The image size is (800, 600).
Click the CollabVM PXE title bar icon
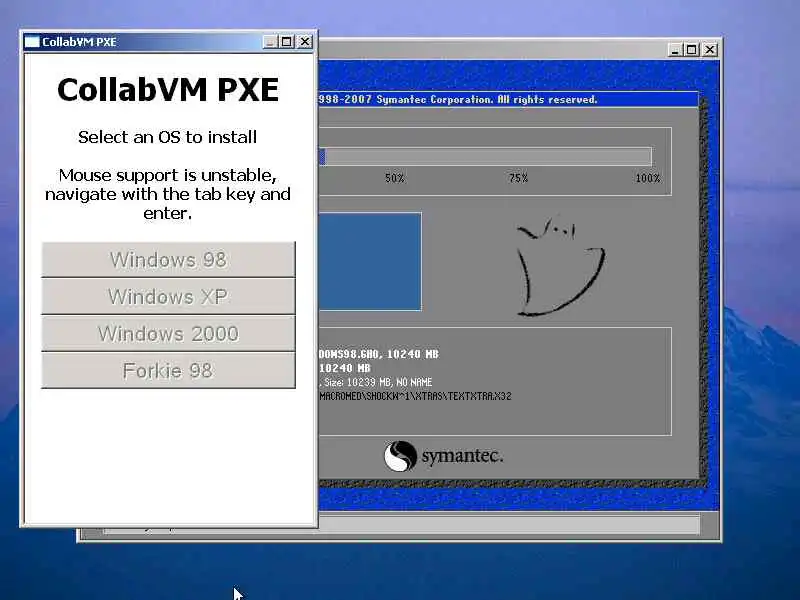(32, 42)
